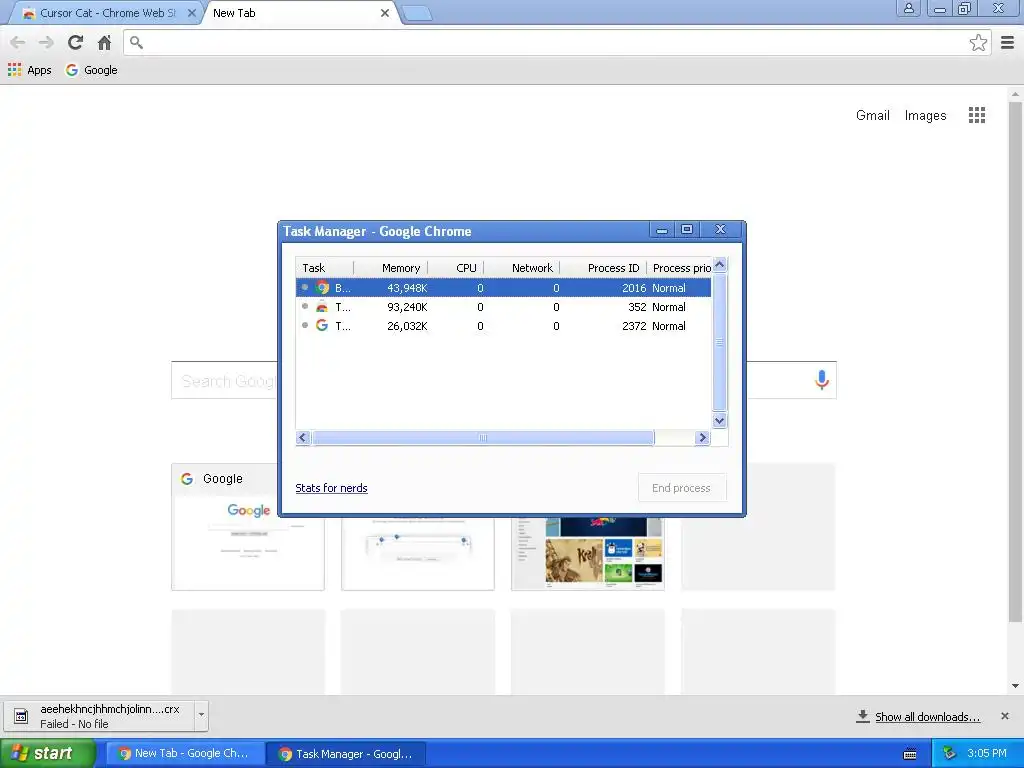Viewport: 1024px width, 768px height.
Task: Open the Chrome hamburger menu
Action: pos(1008,42)
